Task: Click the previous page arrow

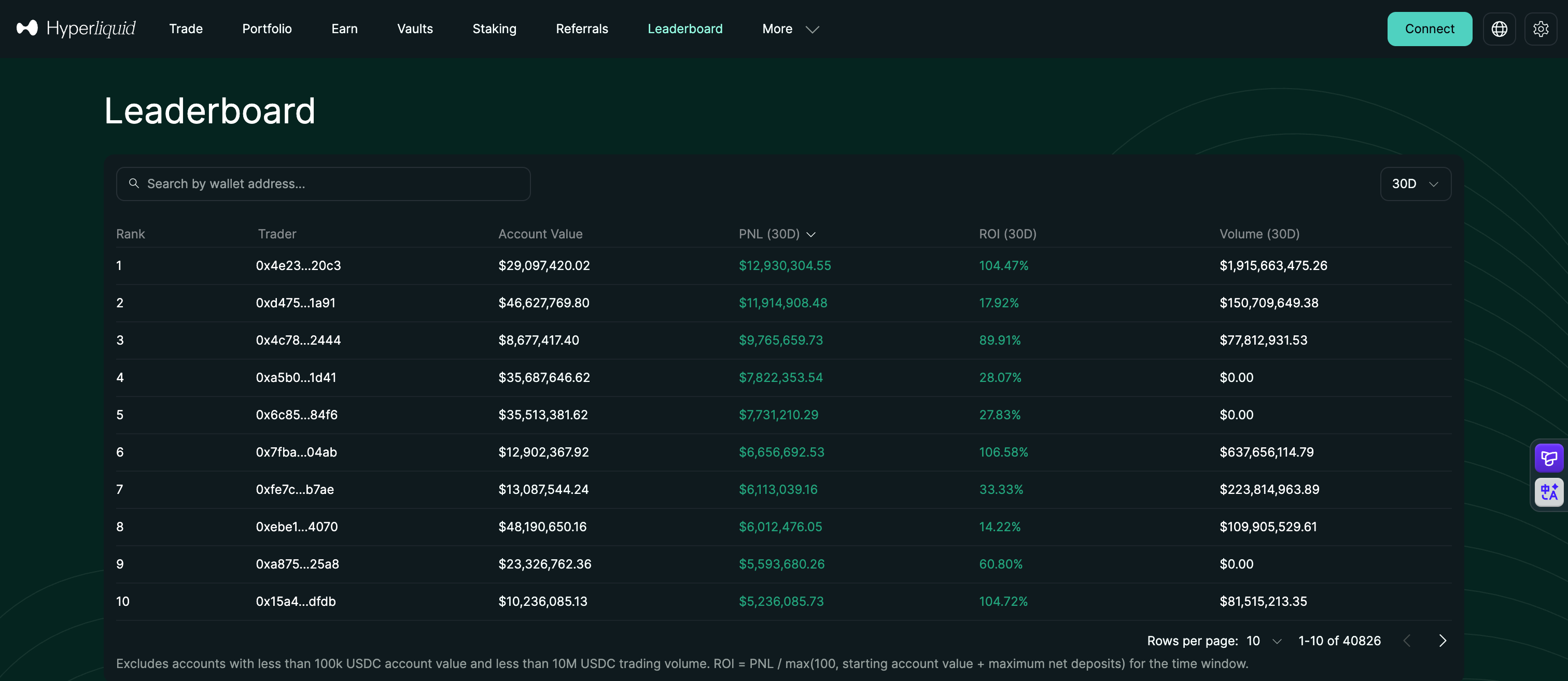Action: tap(1407, 640)
